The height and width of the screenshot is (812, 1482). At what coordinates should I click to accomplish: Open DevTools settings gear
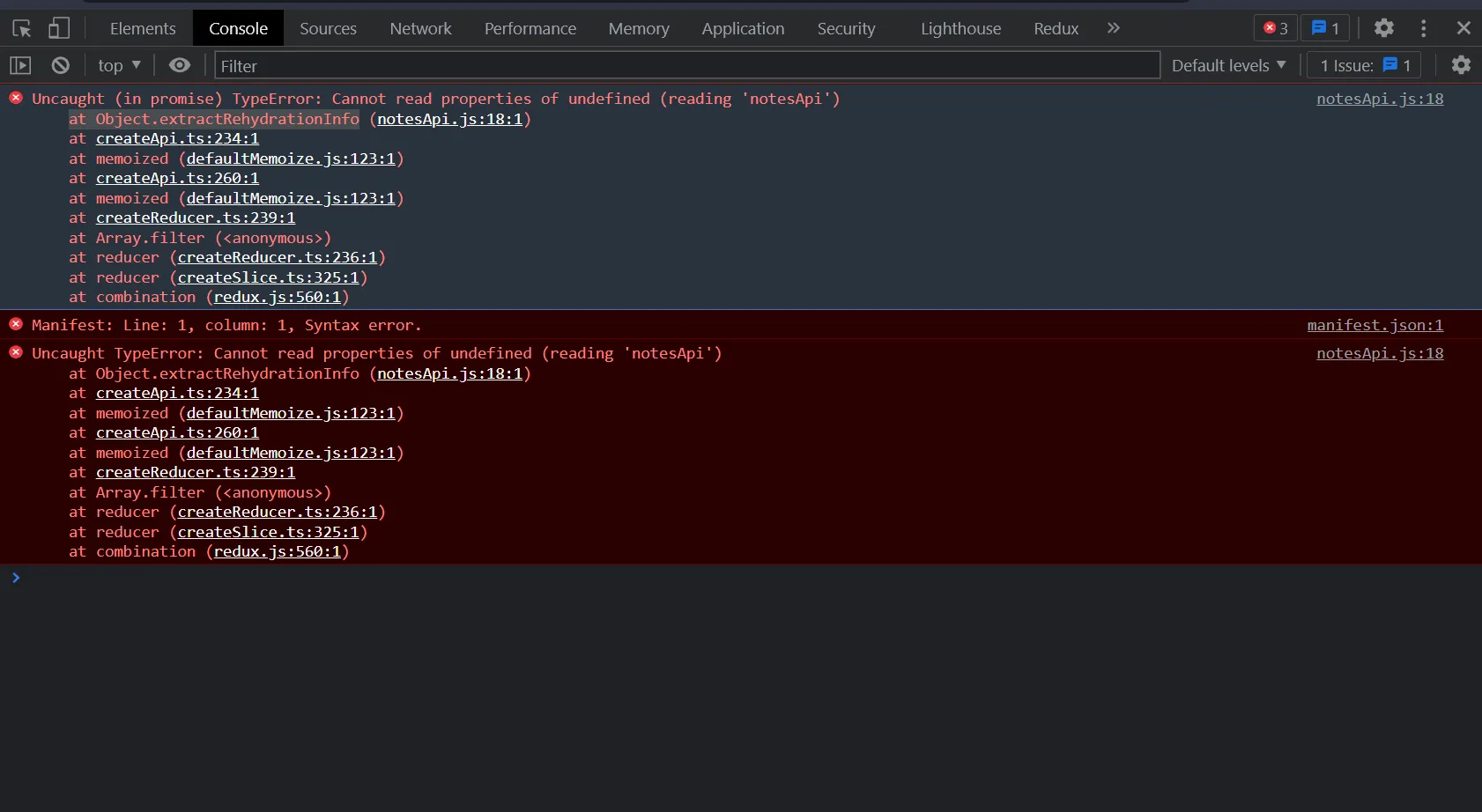point(1384,28)
